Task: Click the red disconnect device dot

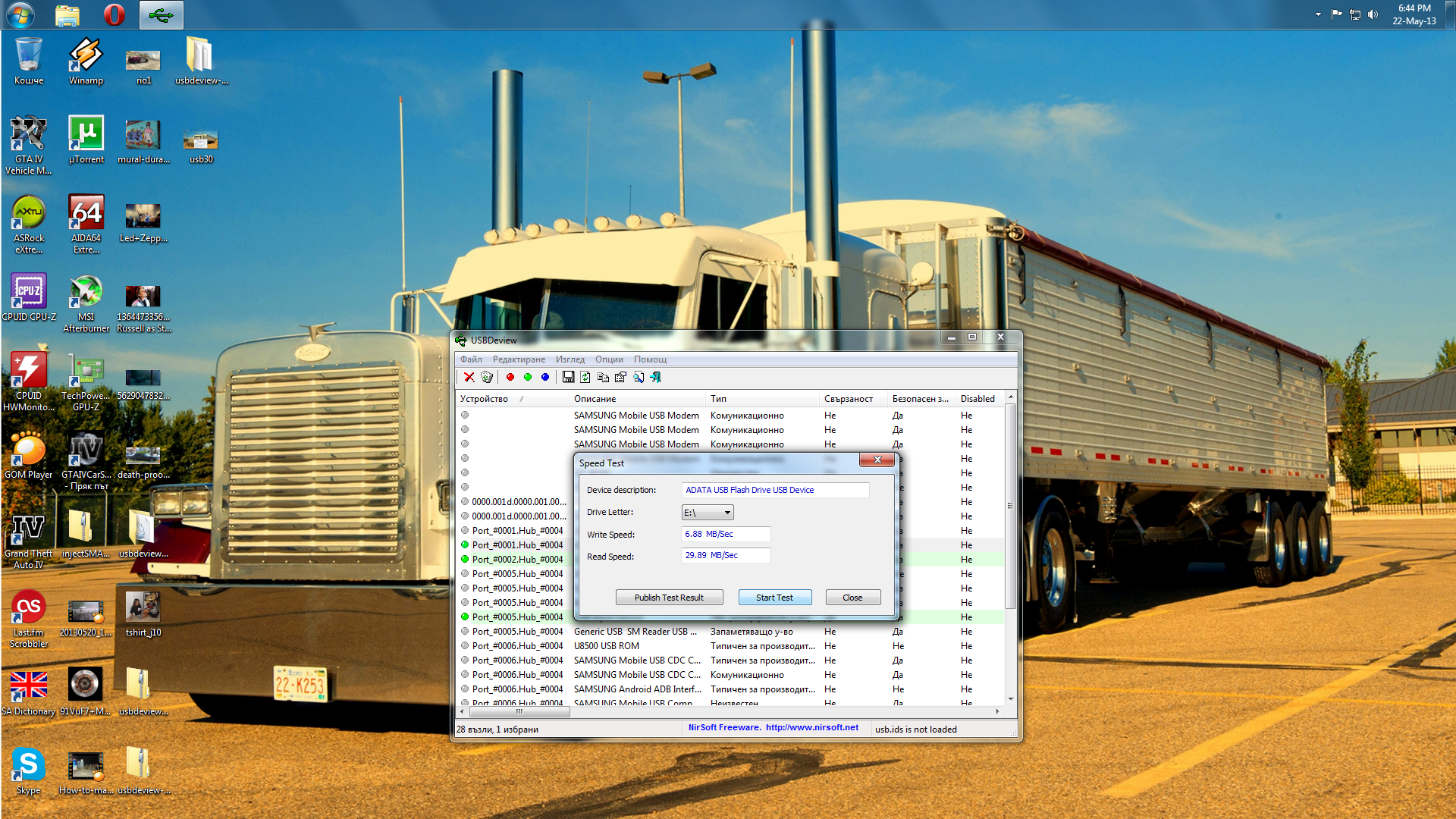Action: click(510, 378)
